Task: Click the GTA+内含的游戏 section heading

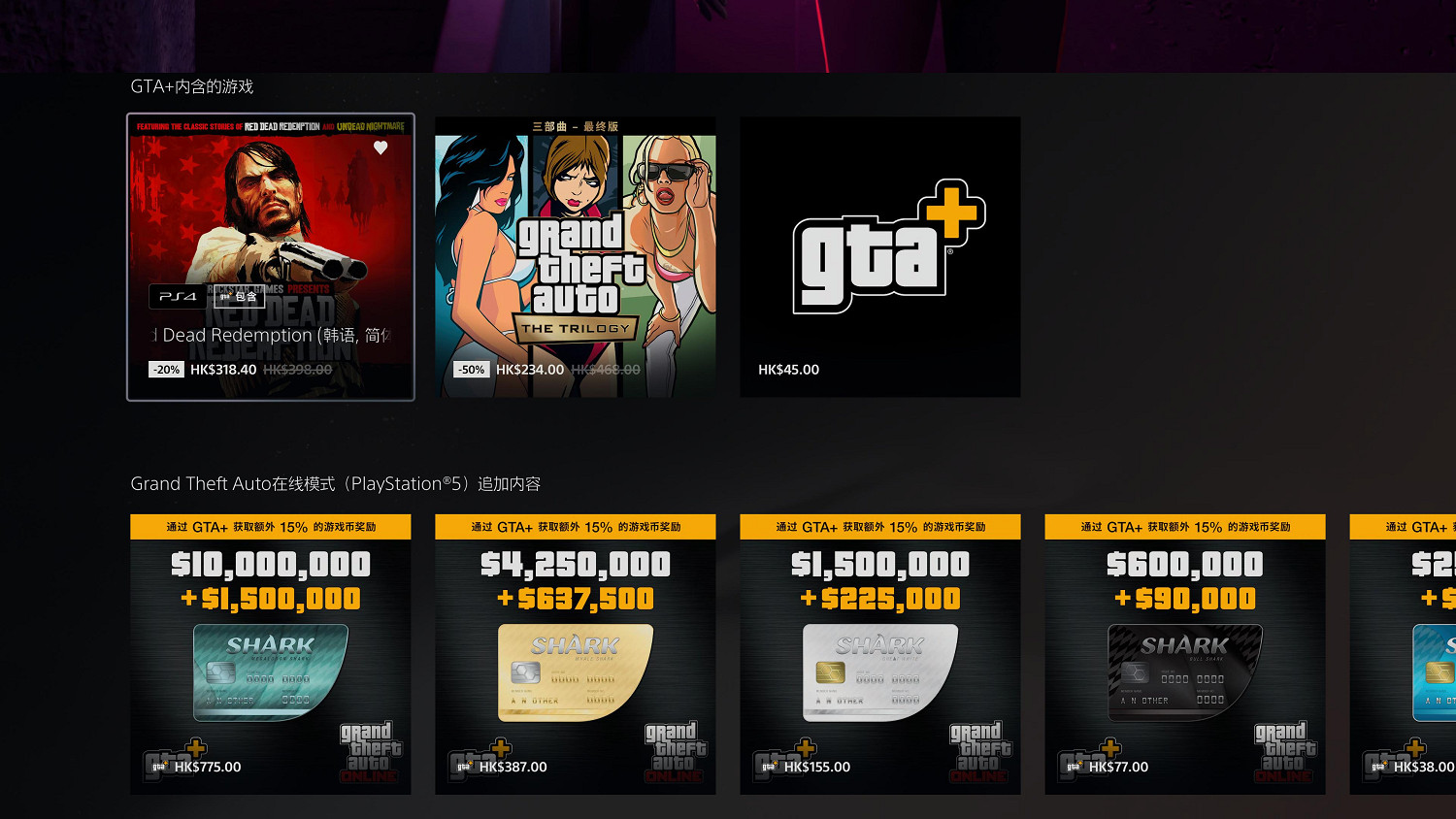Action: [x=192, y=86]
